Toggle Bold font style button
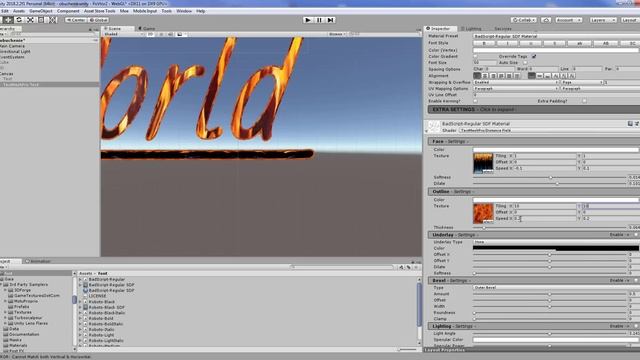 [484, 43]
